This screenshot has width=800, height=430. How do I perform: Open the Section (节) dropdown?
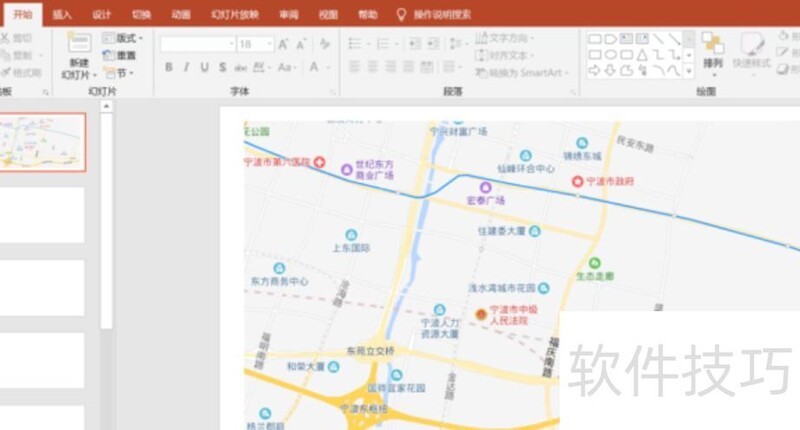[119, 73]
